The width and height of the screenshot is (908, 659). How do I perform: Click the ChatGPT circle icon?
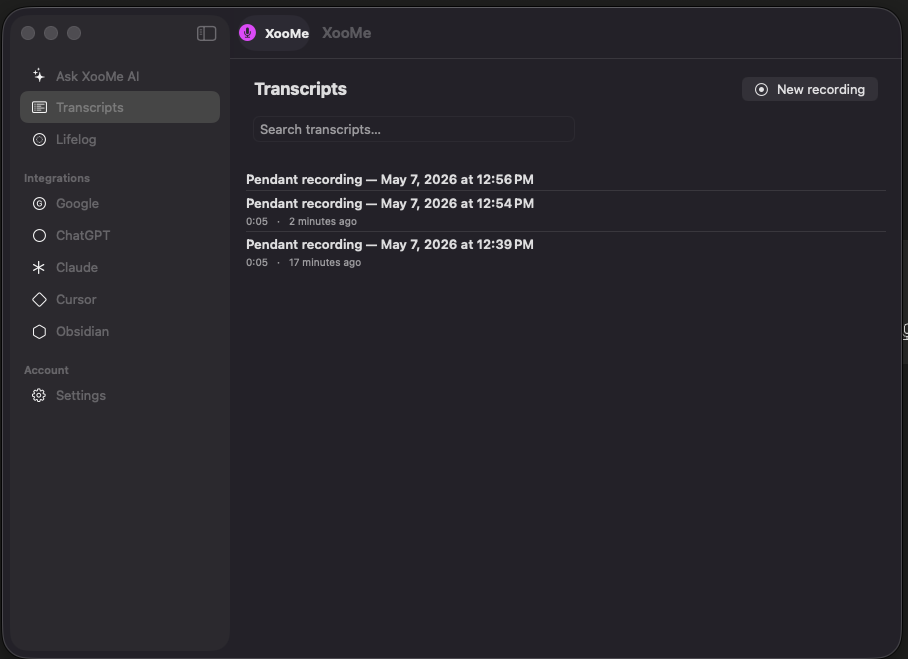[x=39, y=236]
